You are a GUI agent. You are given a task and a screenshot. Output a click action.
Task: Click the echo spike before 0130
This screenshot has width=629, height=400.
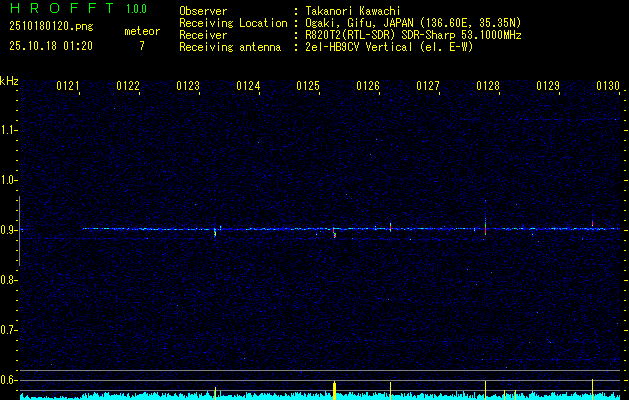coord(592,224)
